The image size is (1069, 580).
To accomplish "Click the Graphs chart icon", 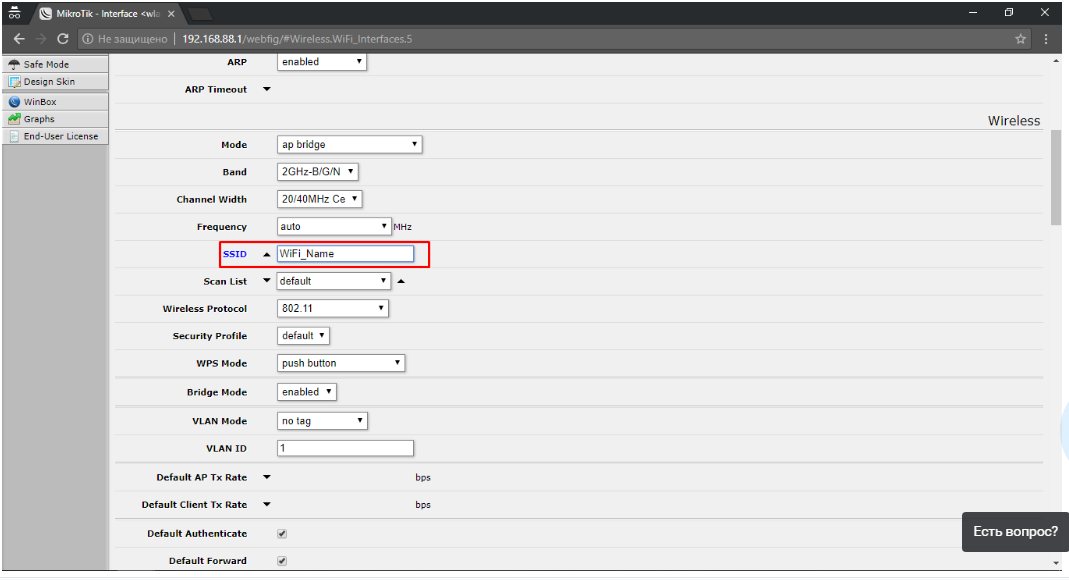I will [14, 119].
